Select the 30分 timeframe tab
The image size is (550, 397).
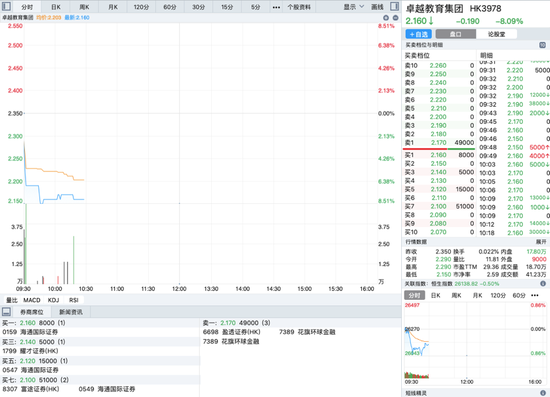point(198,7)
